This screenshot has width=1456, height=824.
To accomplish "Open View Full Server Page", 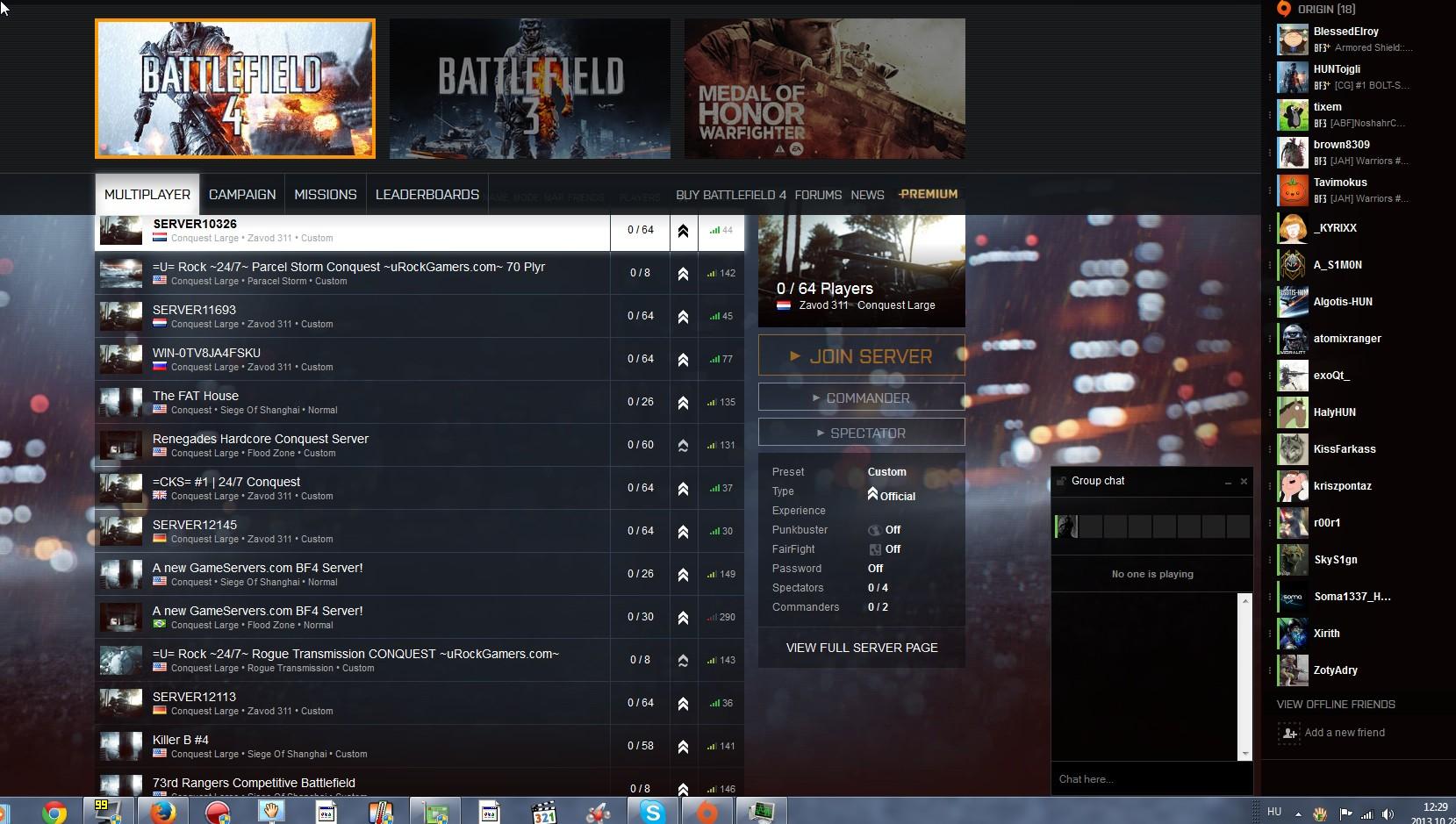I will coord(862,648).
